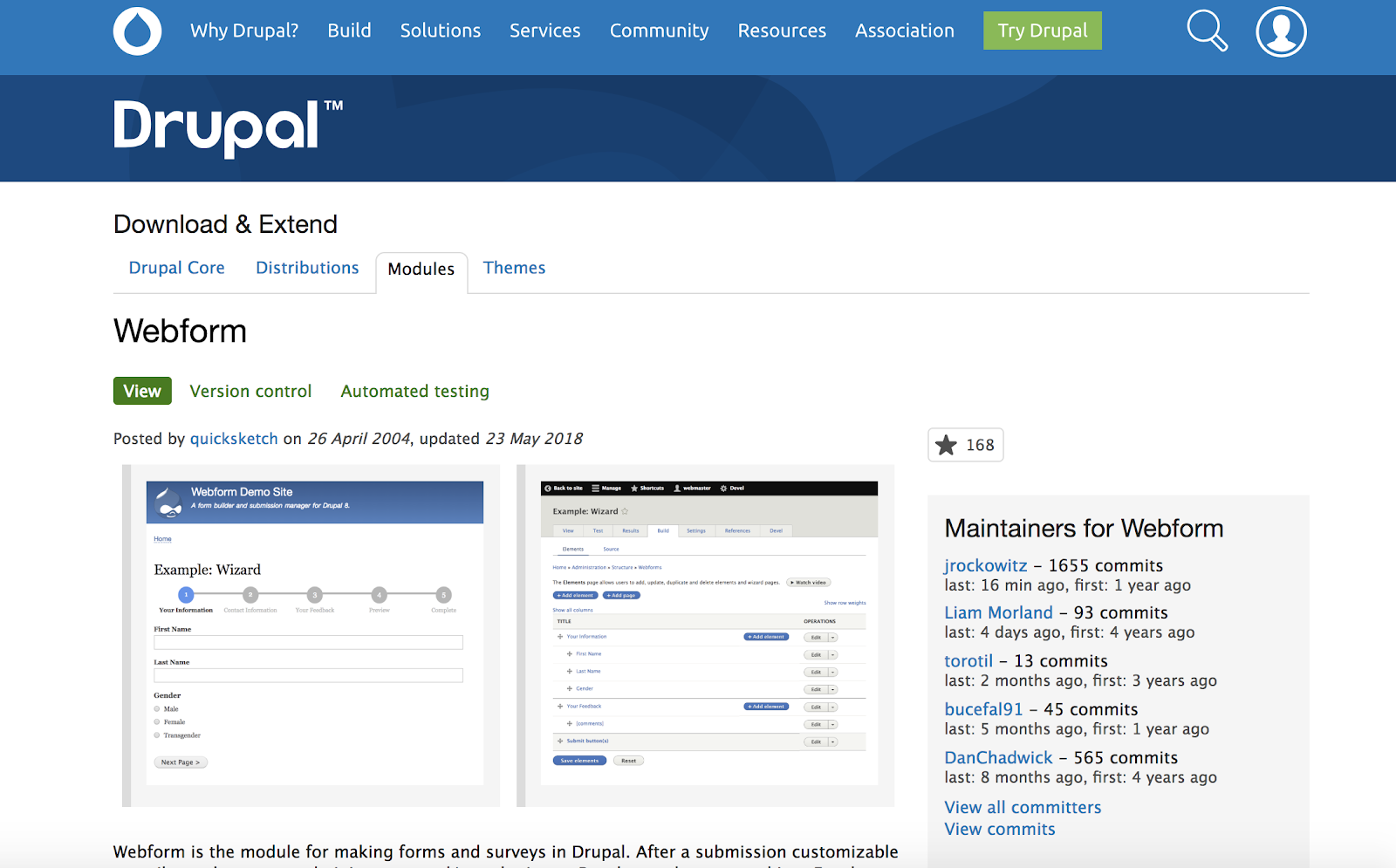Open Liam Morland's maintainer profile
The width and height of the screenshot is (1396, 868).
[998, 612]
